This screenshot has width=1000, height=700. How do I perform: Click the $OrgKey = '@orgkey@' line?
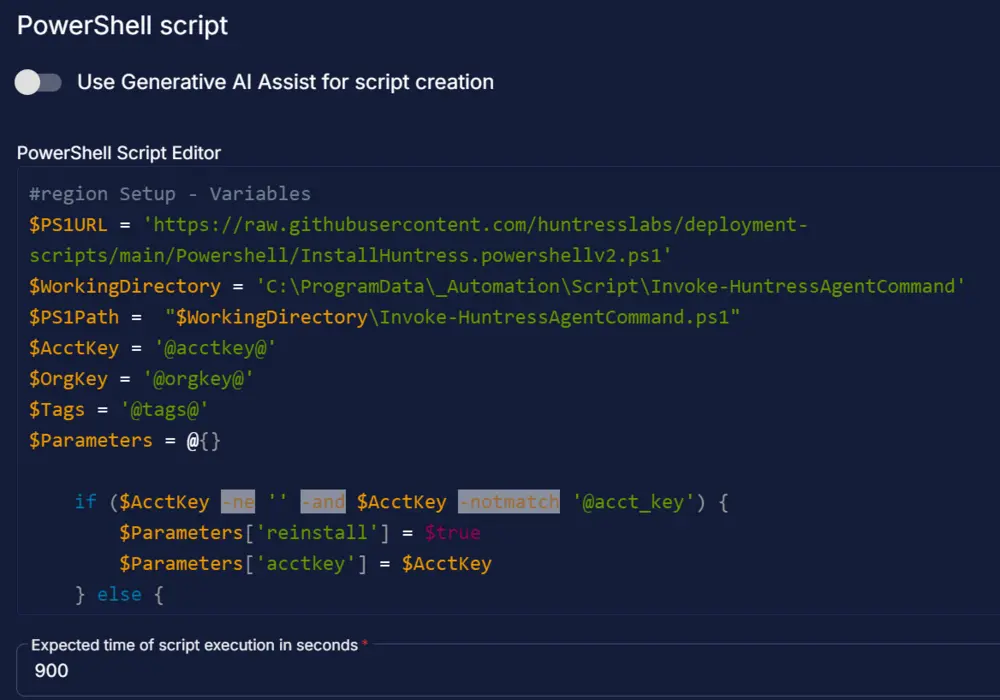(x=141, y=379)
